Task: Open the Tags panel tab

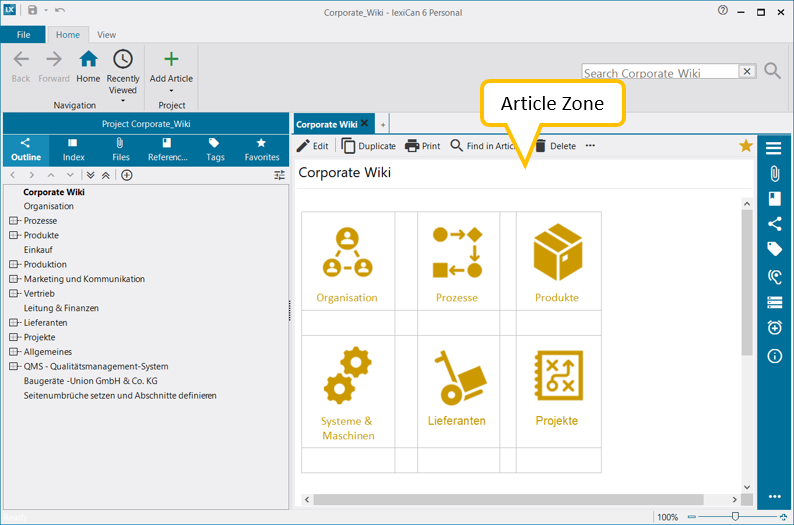Action: click(x=215, y=150)
